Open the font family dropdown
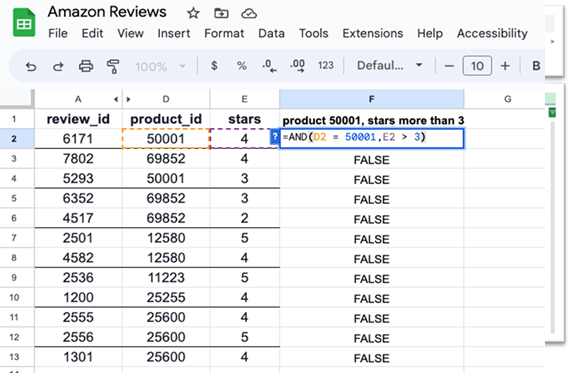This screenshot has width=572, height=373. [x=389, y=65]
